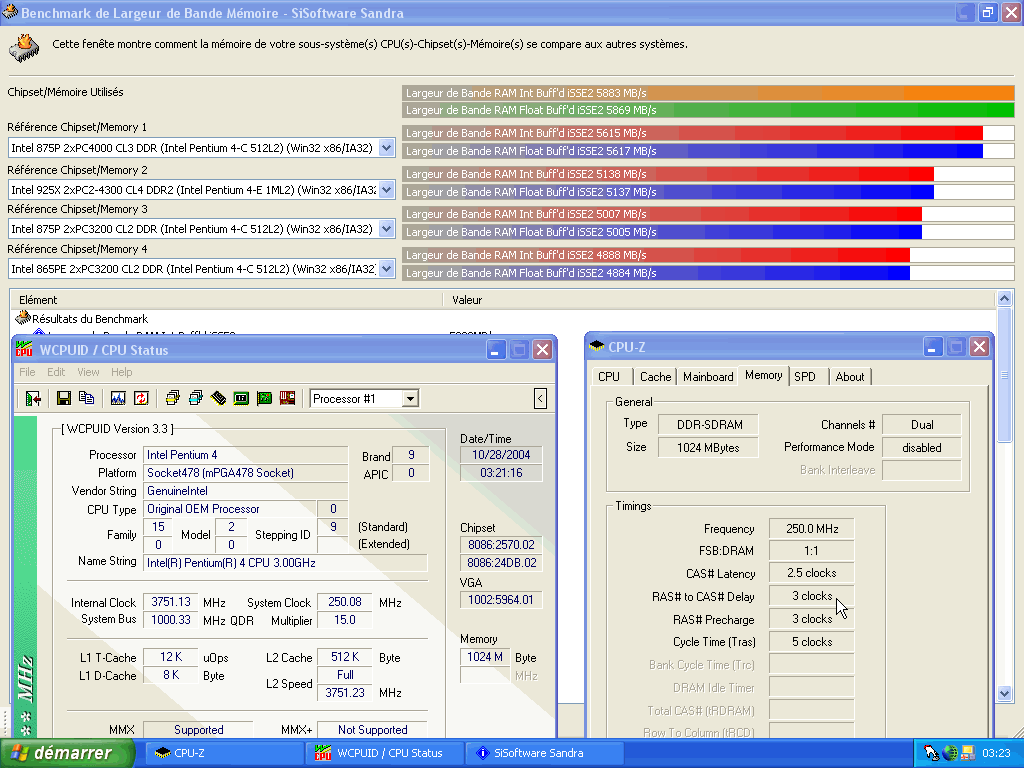Switch to the SPD tab in CPU-Z
Viewport: 1024px width, 768px height.
pos(805,377)
